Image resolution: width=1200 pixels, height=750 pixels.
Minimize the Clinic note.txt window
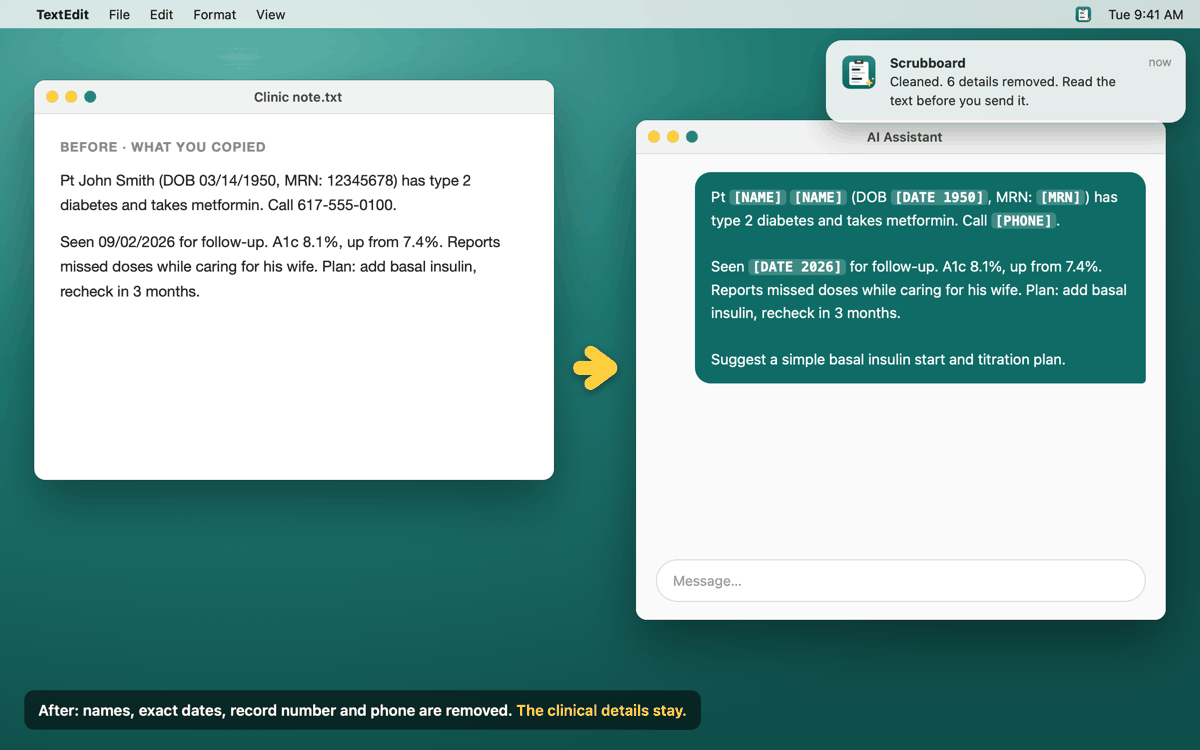point(71,97)
